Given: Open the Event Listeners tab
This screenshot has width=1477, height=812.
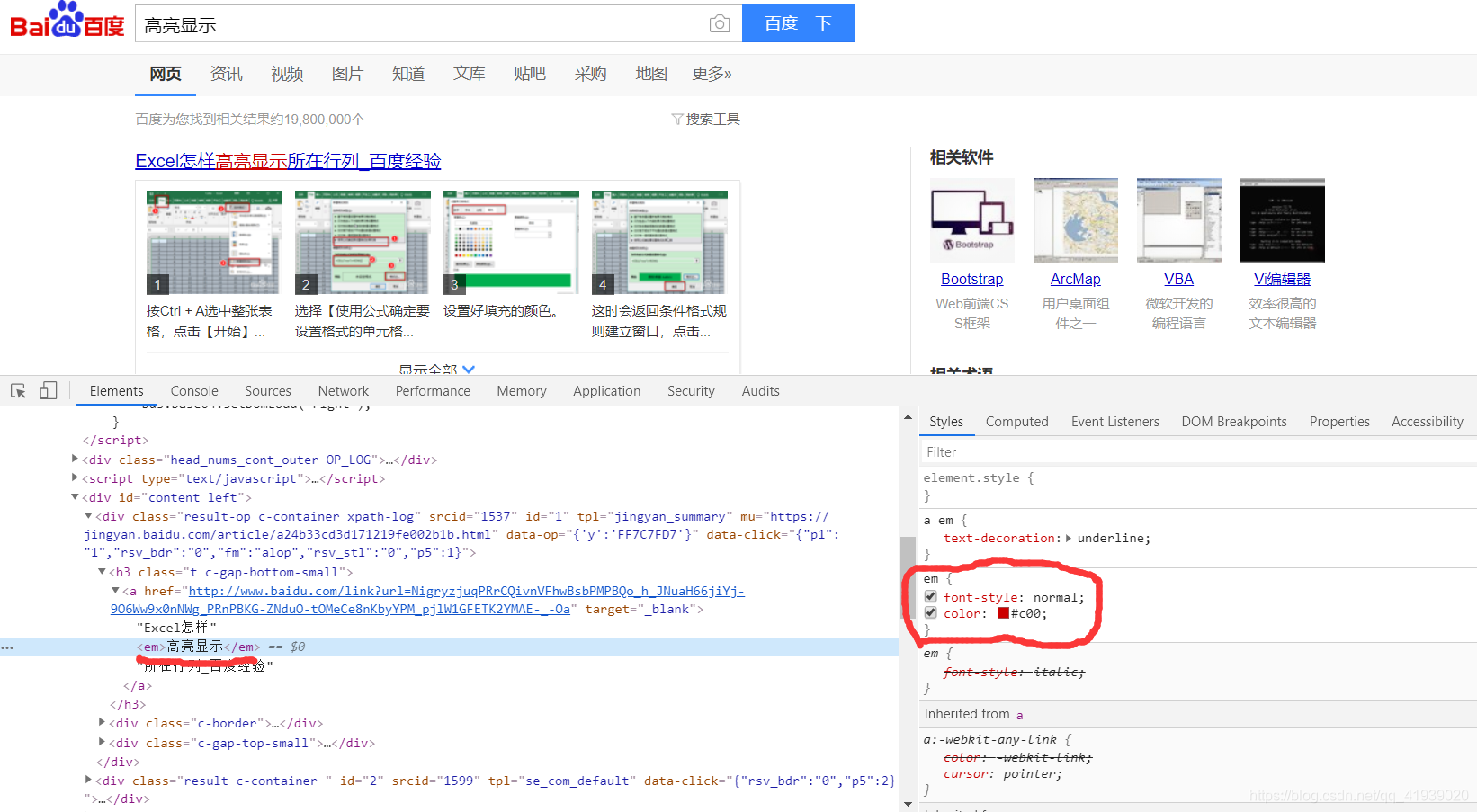Looking at the screenshot, I should pos(1115,422).
